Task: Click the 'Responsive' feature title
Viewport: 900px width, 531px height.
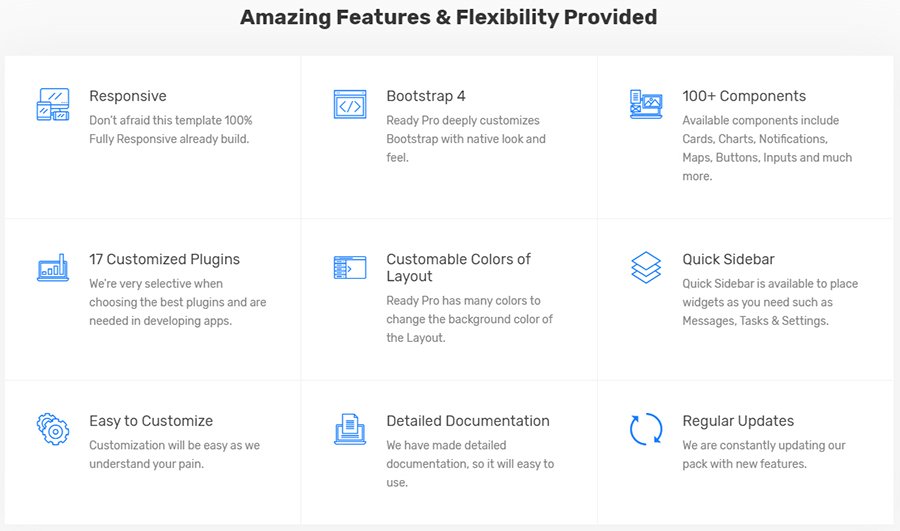Action: (128, 96)
